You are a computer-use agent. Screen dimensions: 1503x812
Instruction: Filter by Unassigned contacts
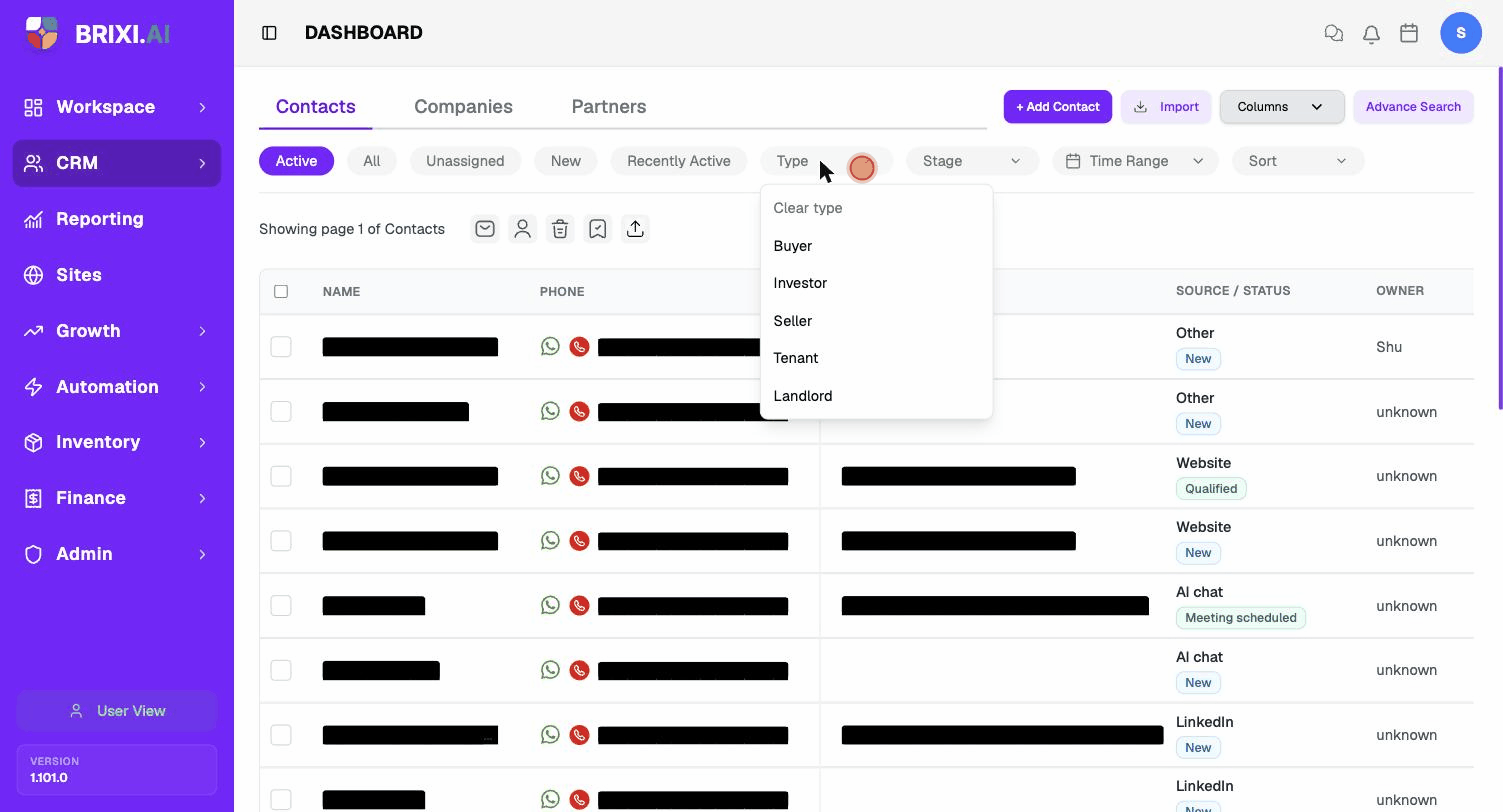point(465,161)
